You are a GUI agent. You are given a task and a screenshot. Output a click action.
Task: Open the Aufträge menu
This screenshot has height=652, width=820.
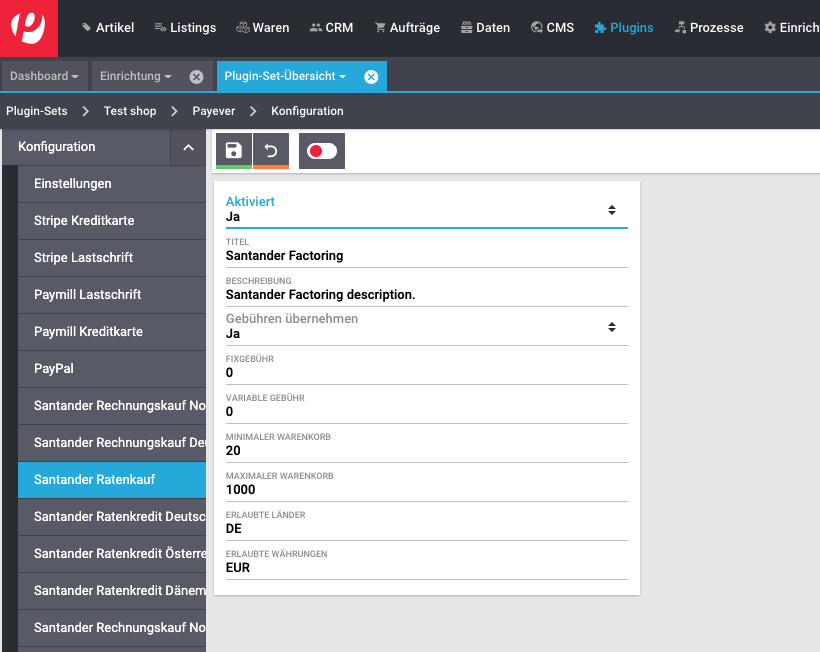tap(407, 28)
